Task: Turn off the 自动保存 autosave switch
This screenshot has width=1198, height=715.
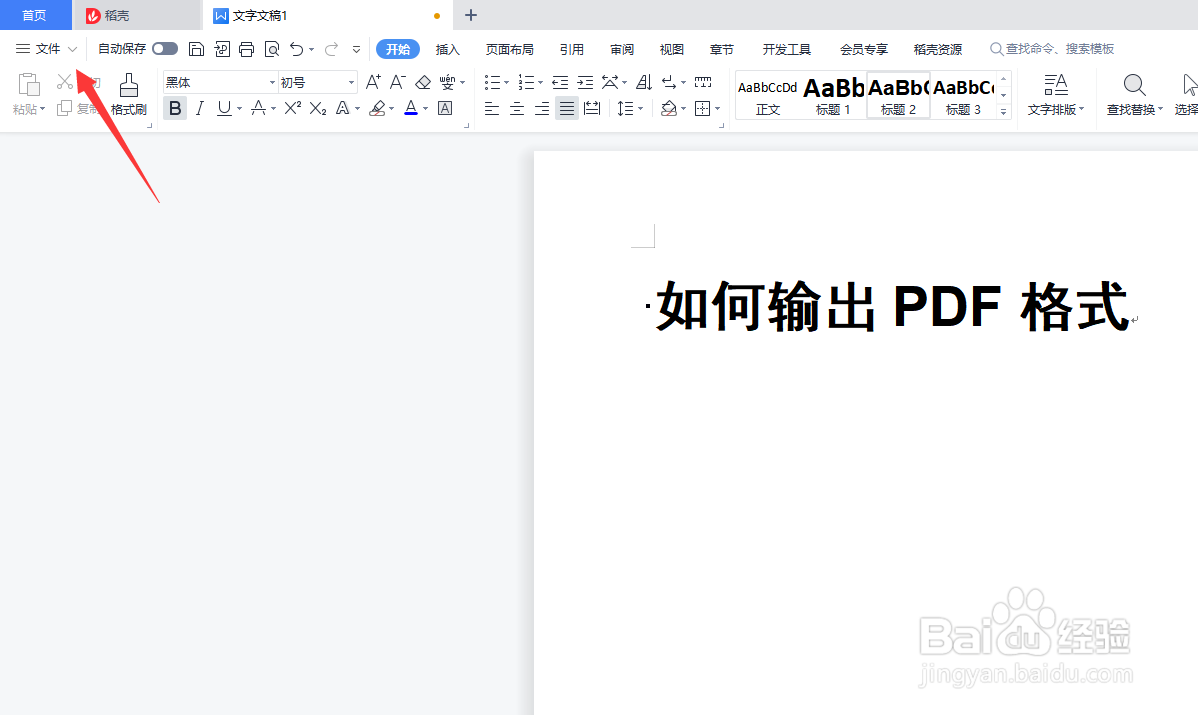Action: tap(166, 48)
